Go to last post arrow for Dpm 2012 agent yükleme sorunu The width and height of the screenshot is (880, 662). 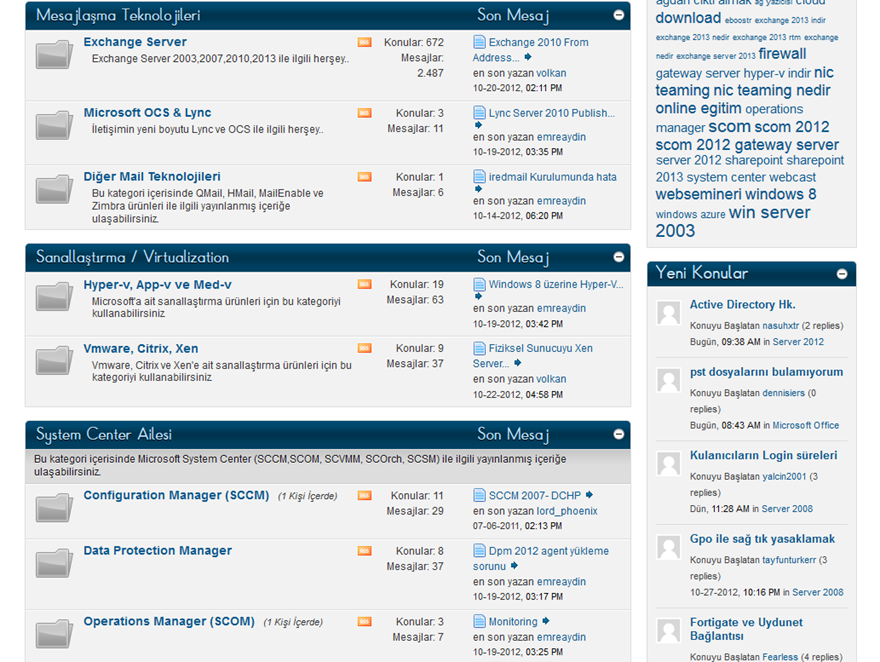(x=514, y=566)
